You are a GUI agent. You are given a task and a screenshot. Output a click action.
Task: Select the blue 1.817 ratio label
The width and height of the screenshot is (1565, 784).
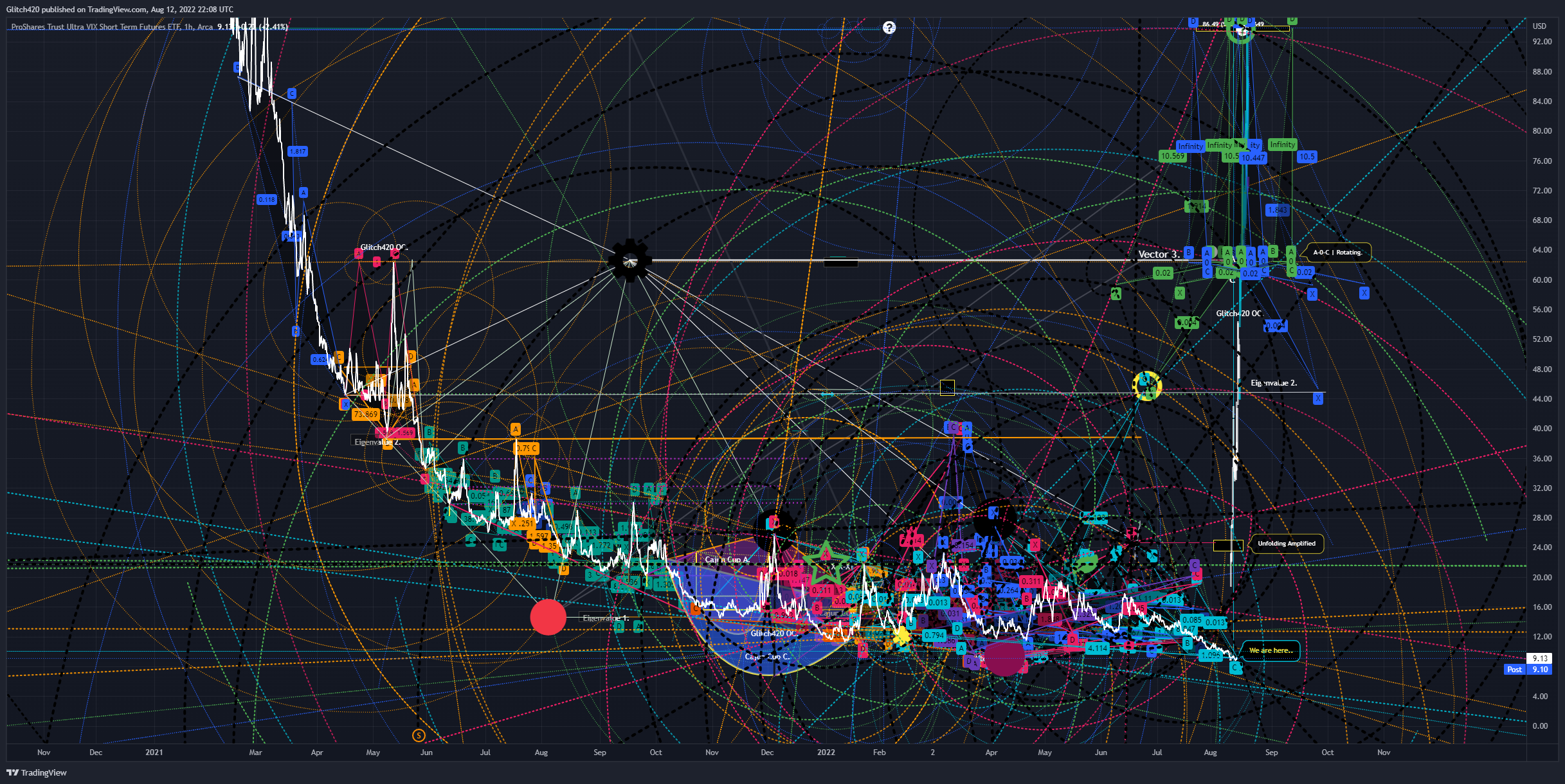[x=298, y=152]
